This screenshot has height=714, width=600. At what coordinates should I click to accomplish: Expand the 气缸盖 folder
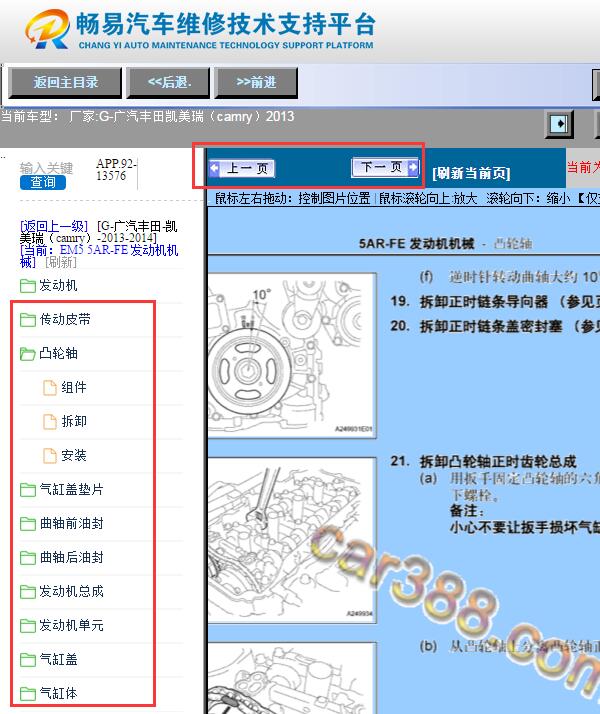(58, 659)
